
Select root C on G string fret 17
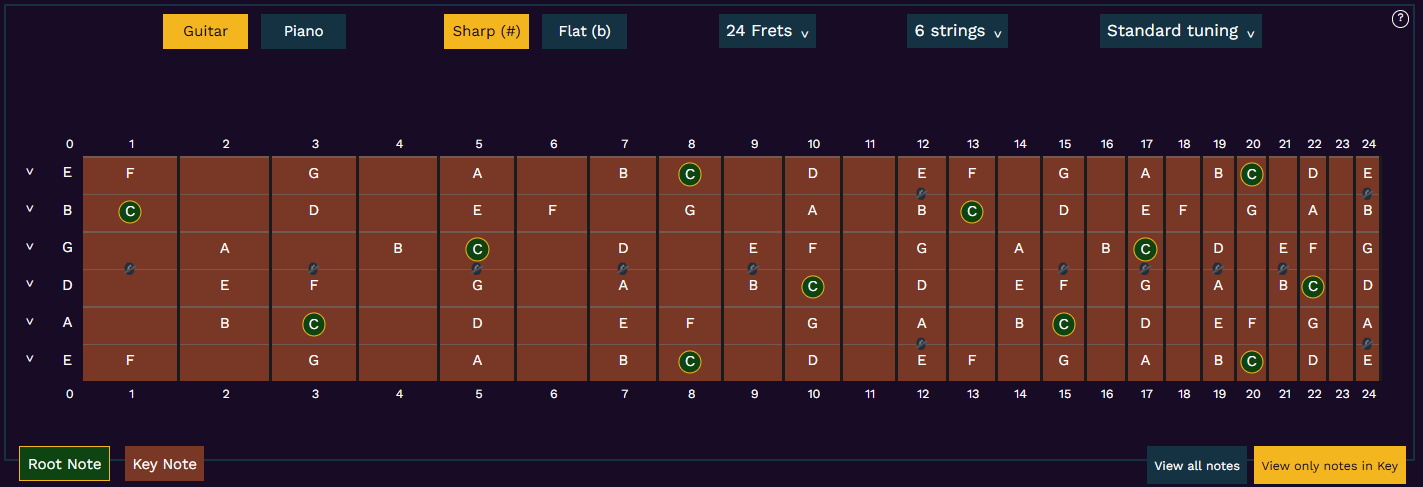pyautogui.click(x=1145, y=249)
